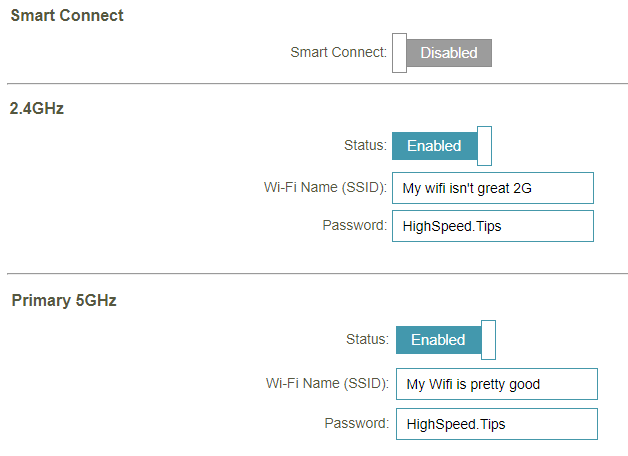628x456 pixels.
Task: Click the white knob of 5GHz Status switch
Action: tap(488, 340)
